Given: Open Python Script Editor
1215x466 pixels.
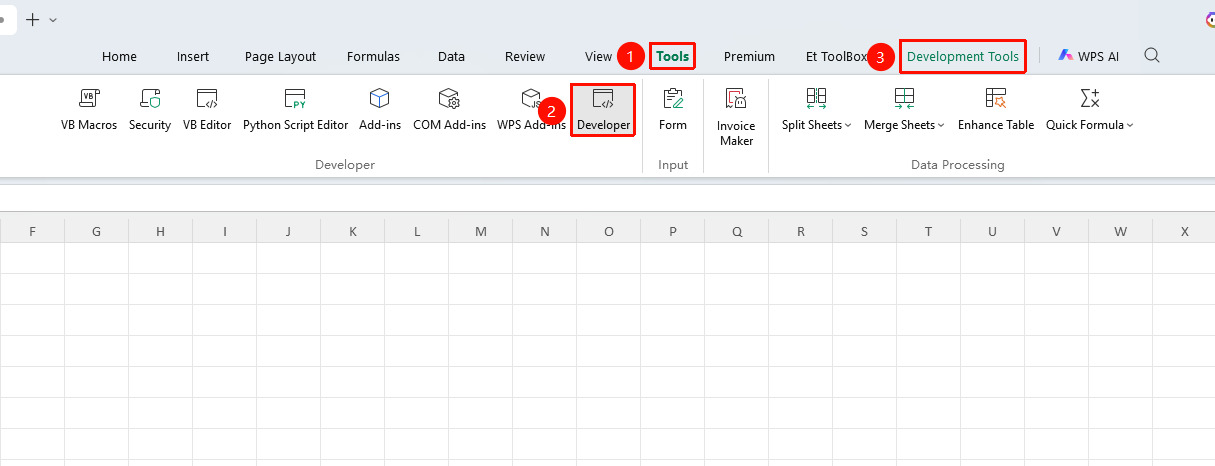Looking at the screenshot, I should (295, 109).
